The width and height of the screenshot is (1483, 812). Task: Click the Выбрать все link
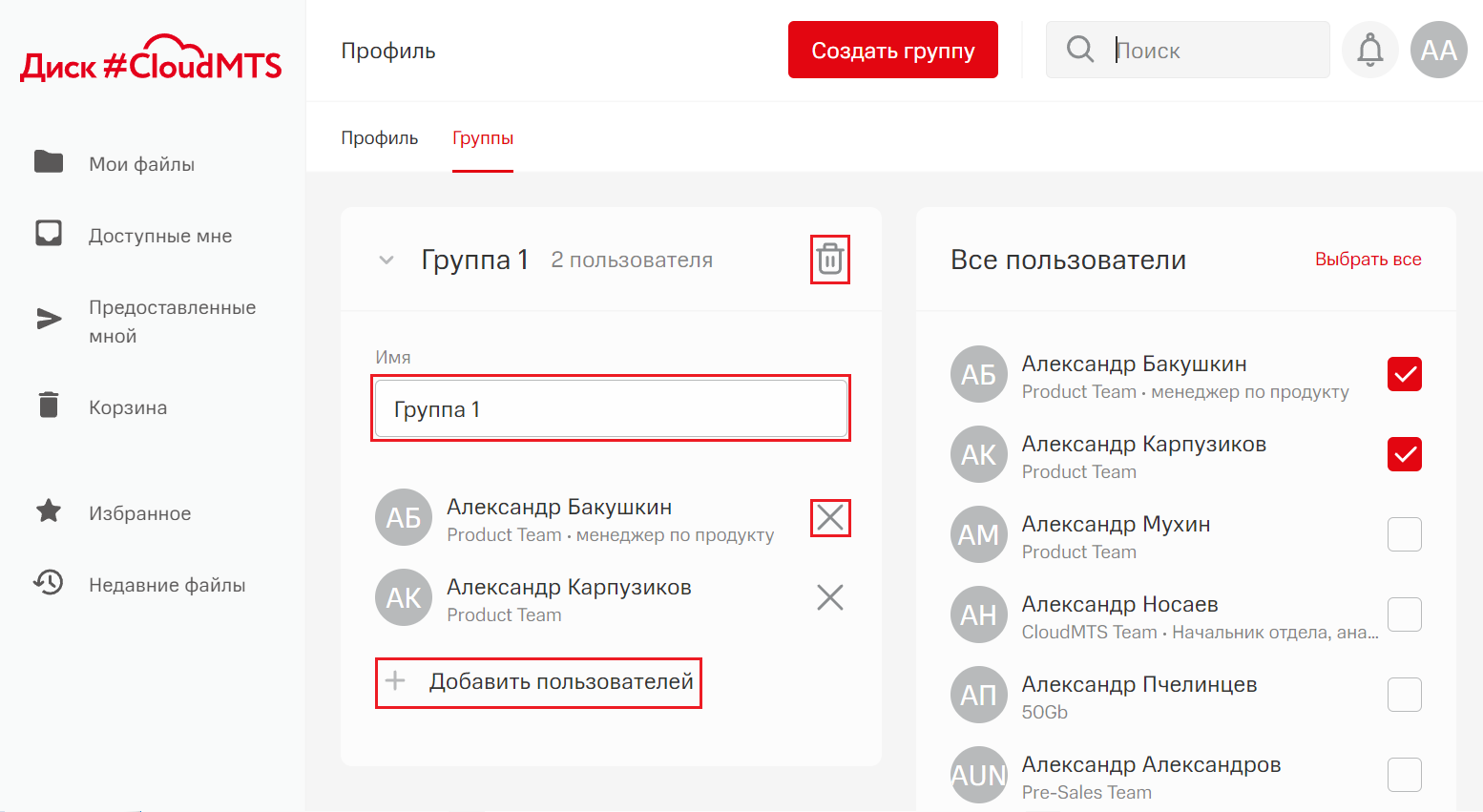1368,260
